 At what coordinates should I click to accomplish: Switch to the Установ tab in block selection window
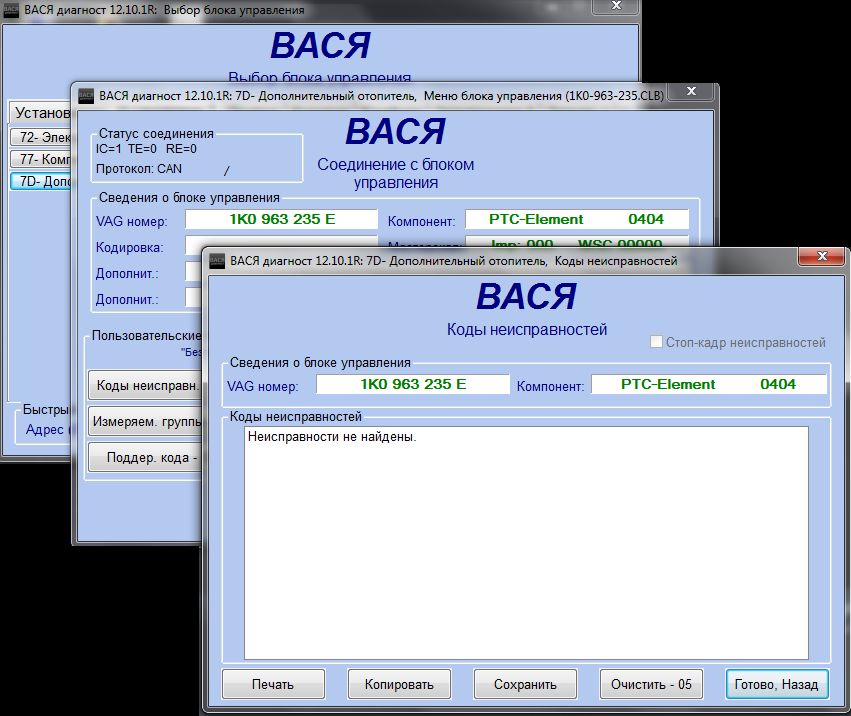(40, 112)
